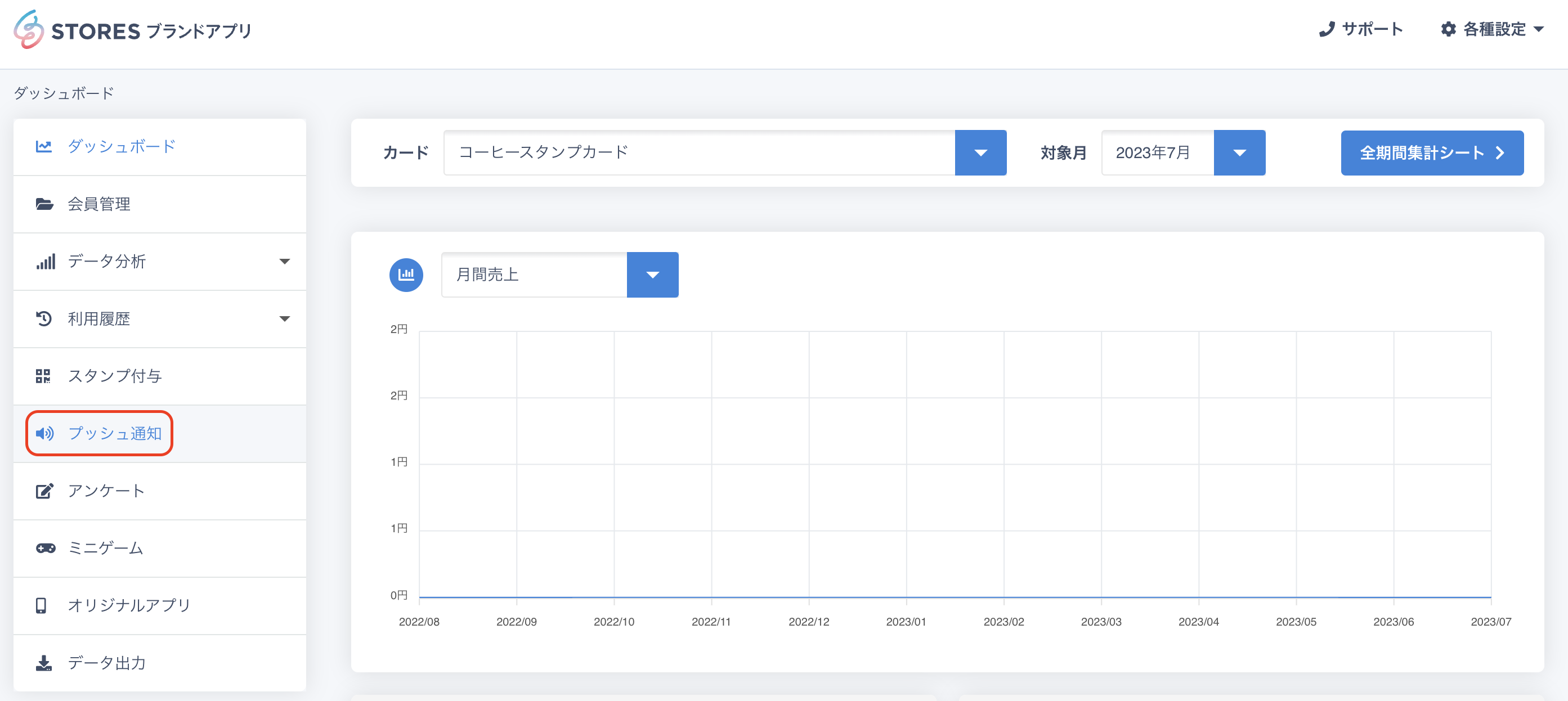1568x701 pixels.
Task: Click the dashboard chart icon in sidebar
Action: click(44, 146)
